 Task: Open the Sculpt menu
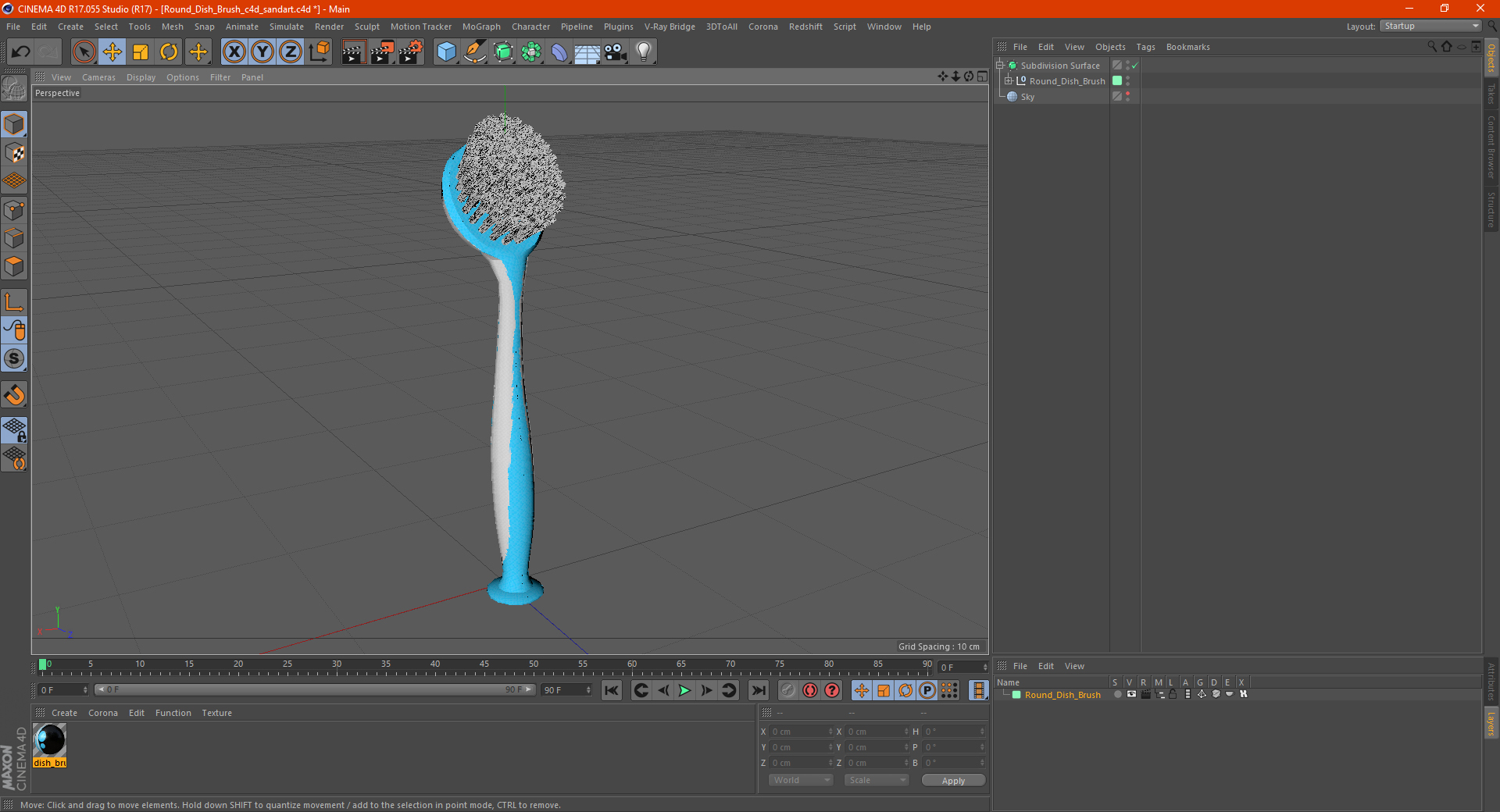click(366, 27)
